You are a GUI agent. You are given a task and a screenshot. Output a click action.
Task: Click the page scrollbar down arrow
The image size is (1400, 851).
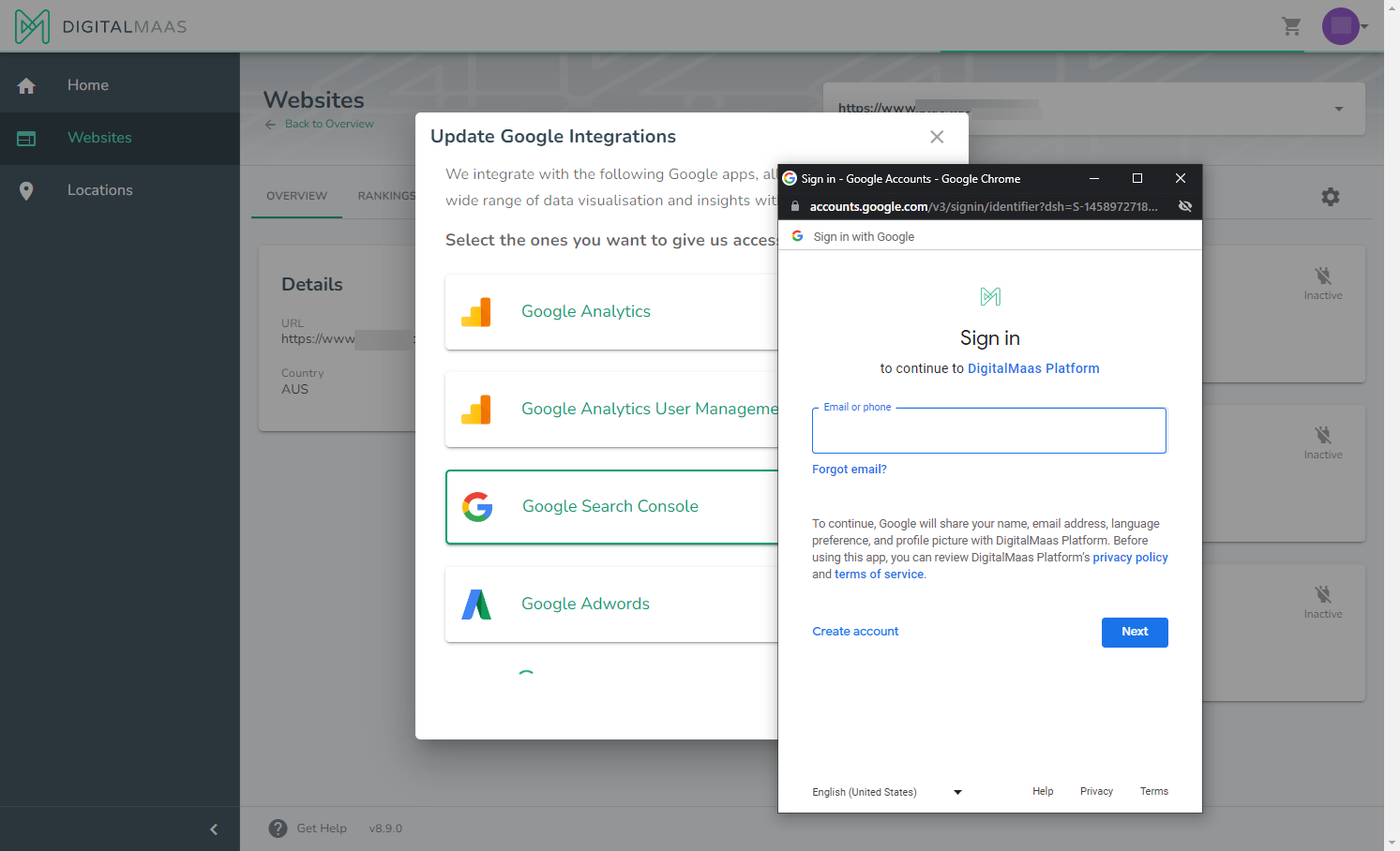pos(1392,843)
